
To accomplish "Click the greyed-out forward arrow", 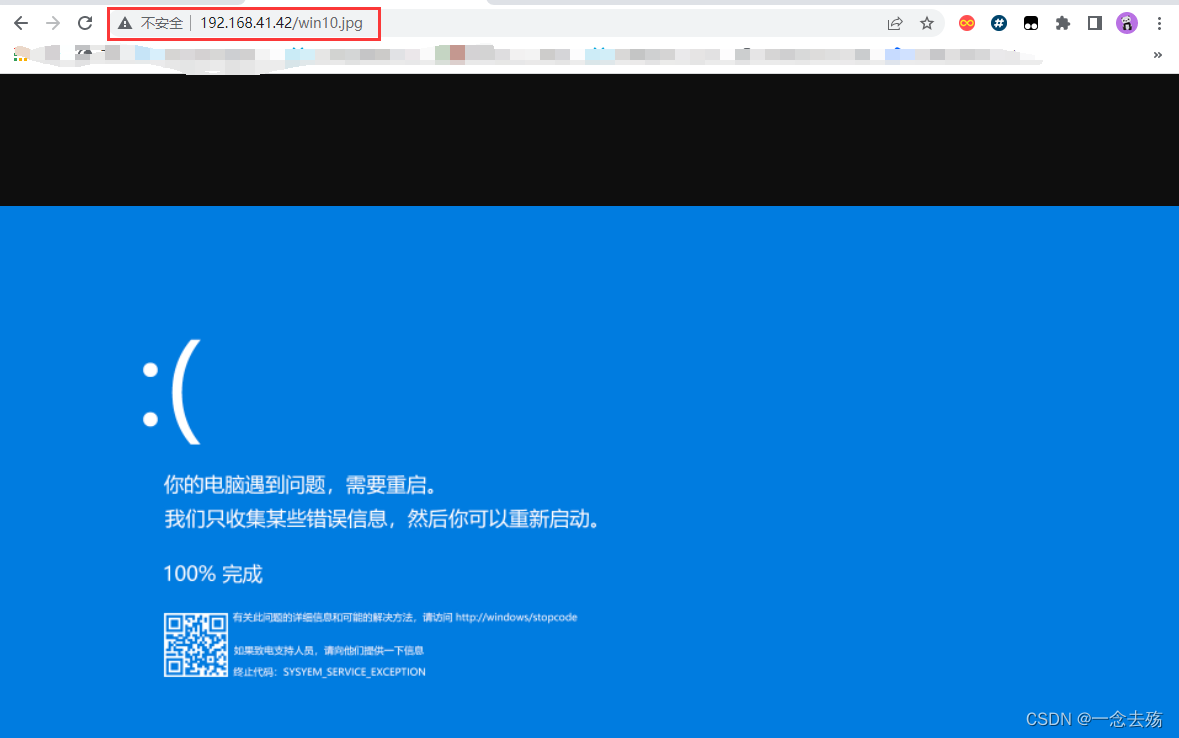I will (52, 22).
